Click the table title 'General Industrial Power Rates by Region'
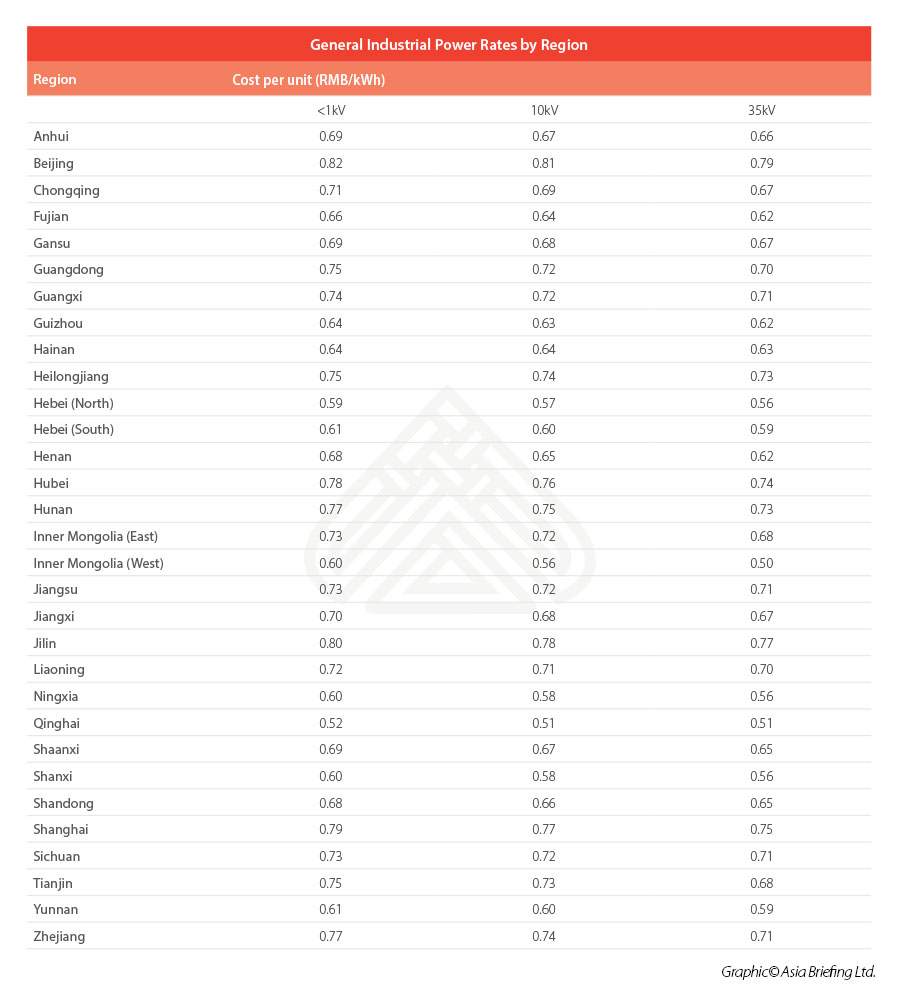 pos(449,45)
